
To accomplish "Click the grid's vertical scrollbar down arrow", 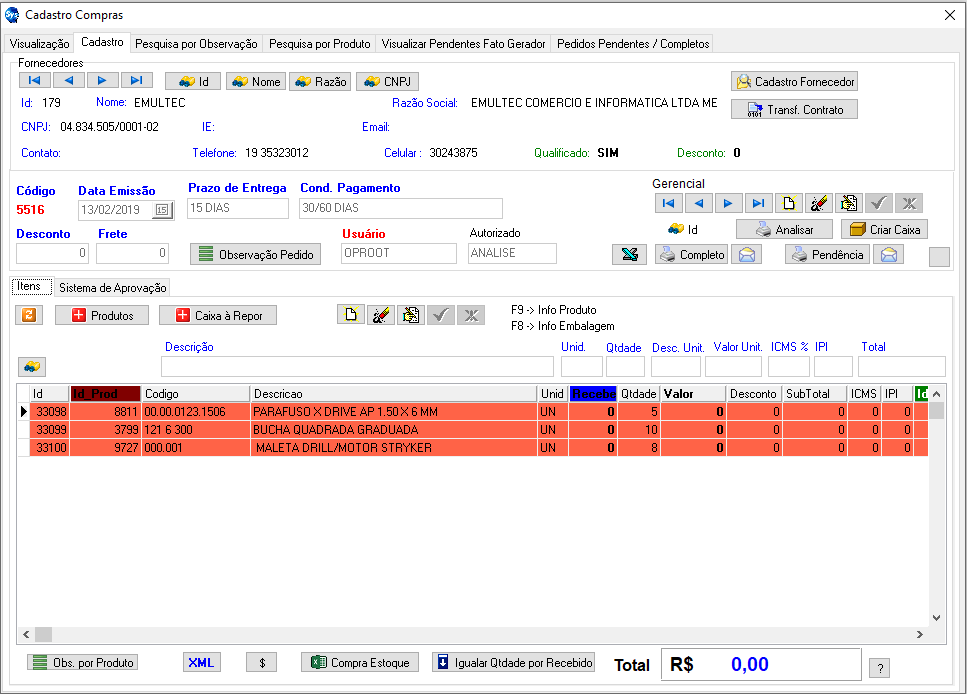I will click(937, 618).
